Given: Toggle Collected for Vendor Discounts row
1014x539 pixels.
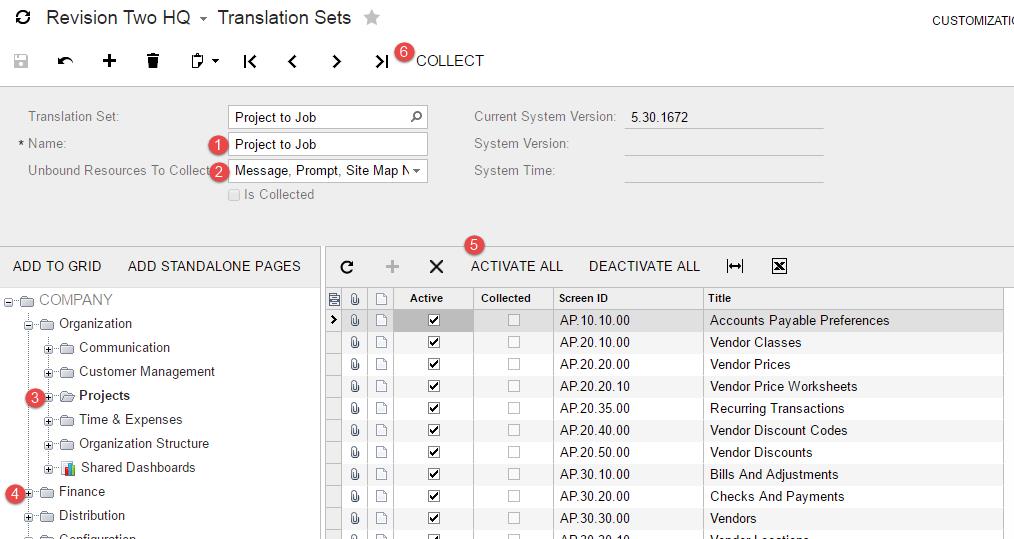Looking at the screenshot, I should pos(513,452).
